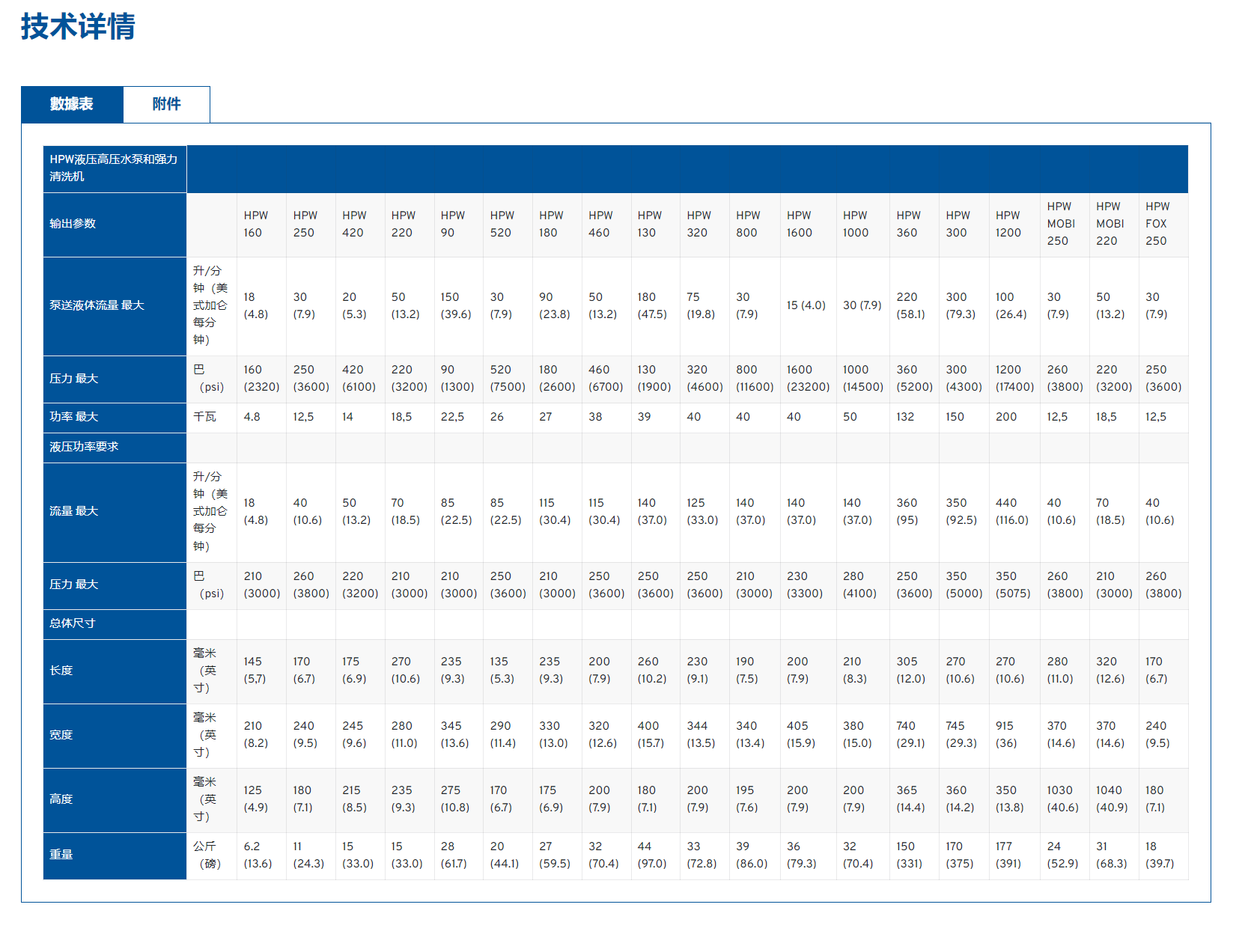
Task: Select the HPW 1600 column header
Action: 799,224
